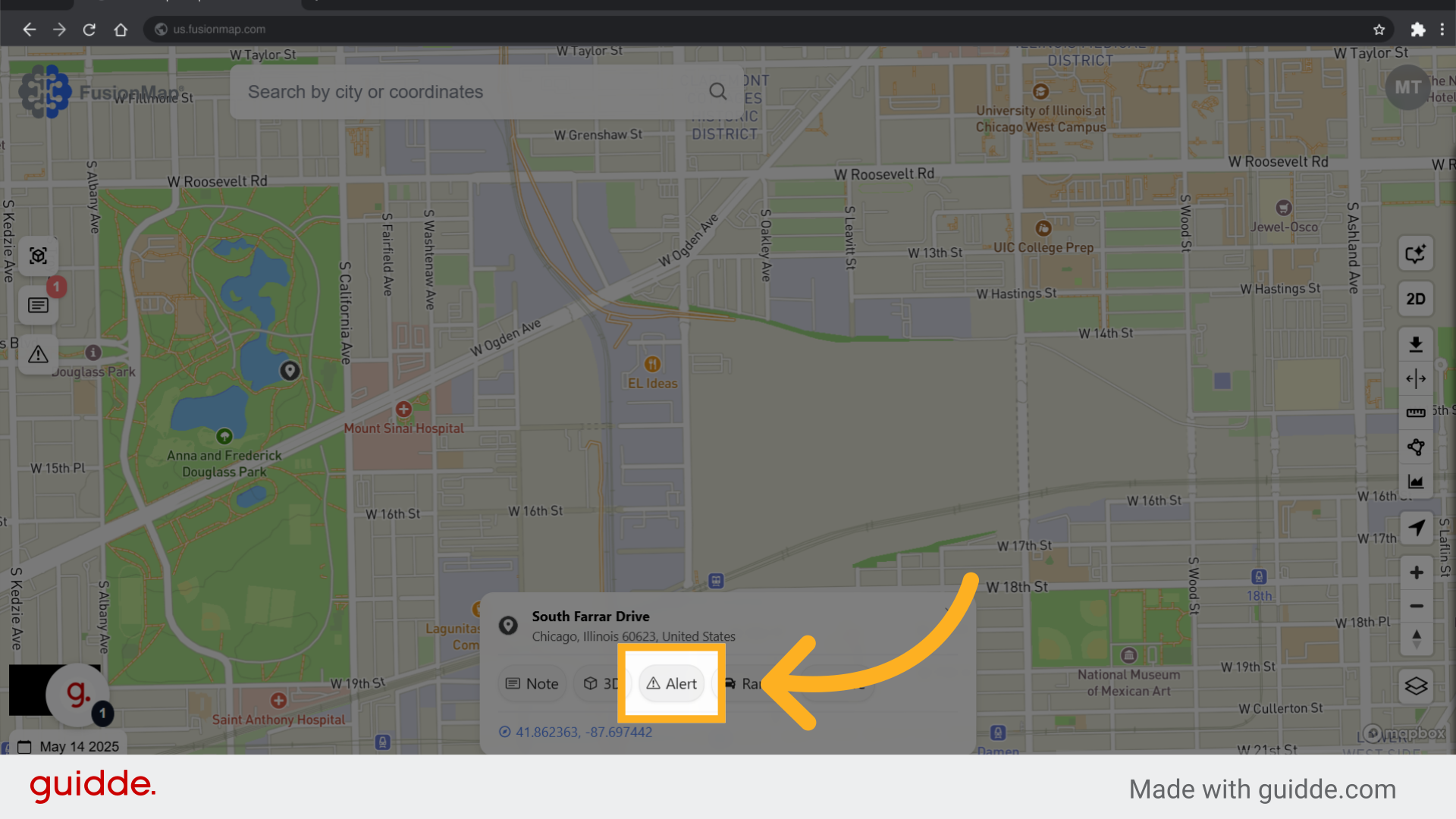Reset map bearing with compass button
This screenshot has height=819, width=1456.
click(1416, 639)
